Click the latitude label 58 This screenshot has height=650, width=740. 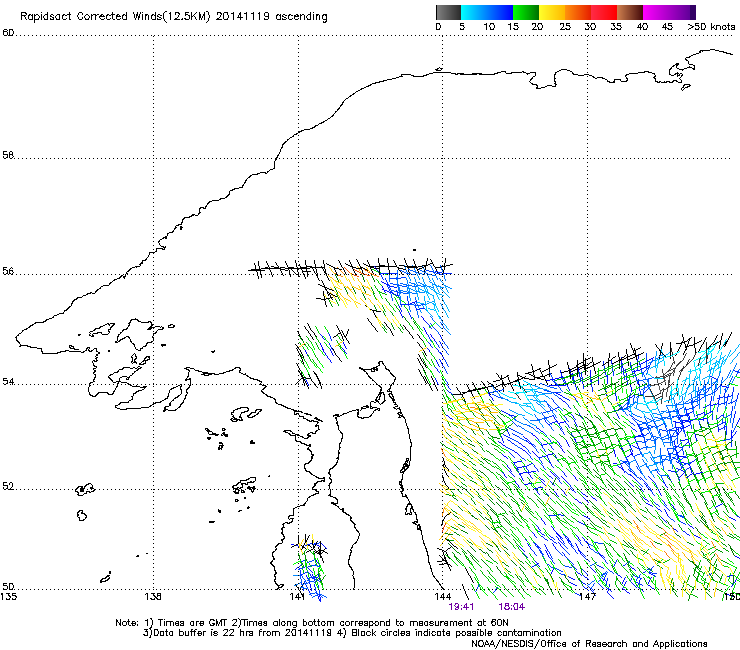(8, 155)
